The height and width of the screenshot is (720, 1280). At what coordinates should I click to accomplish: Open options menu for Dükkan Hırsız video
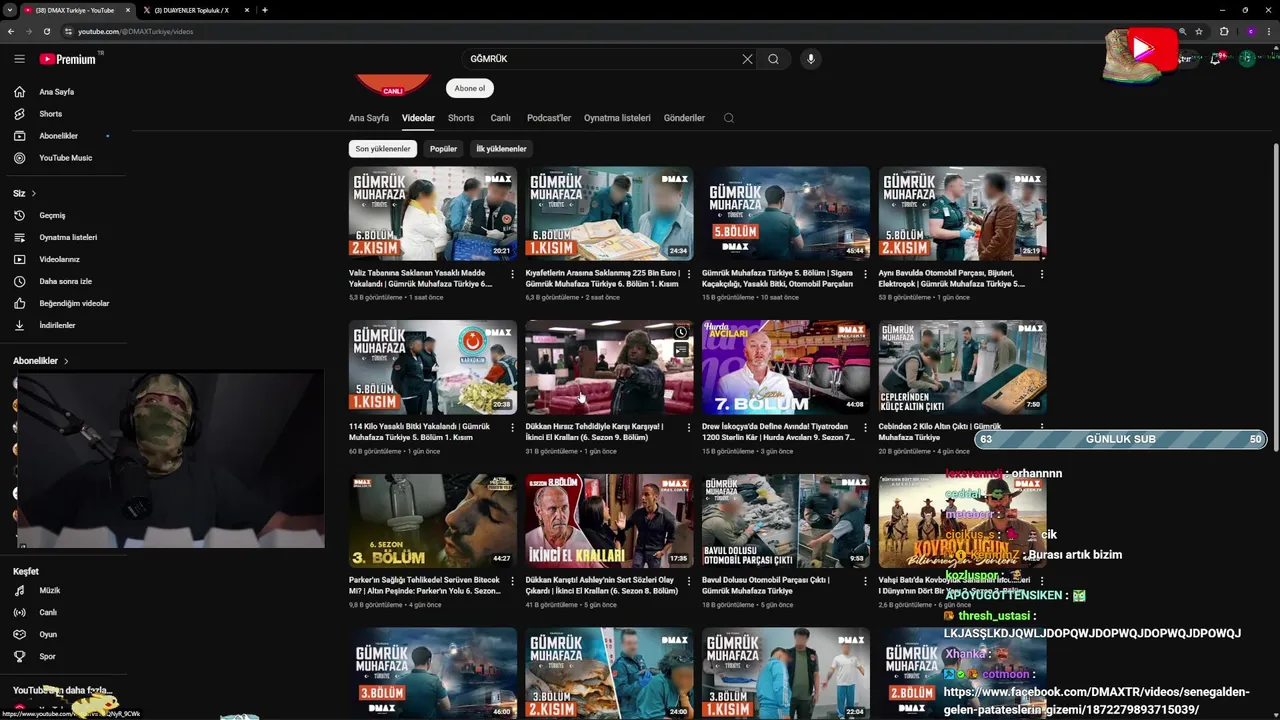[x=689, y=428]
